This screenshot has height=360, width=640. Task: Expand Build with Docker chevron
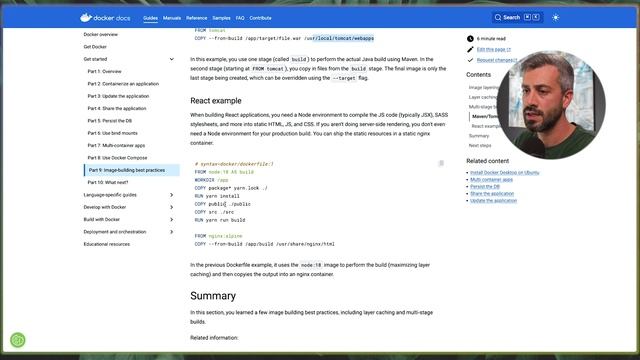click(171, 220)
